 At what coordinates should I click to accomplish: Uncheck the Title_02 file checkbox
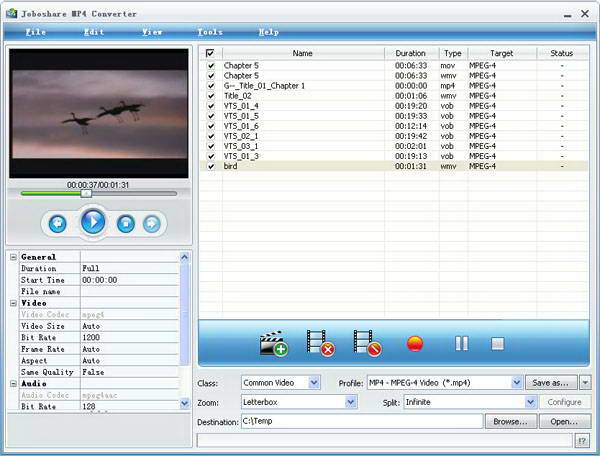(x=210, y=96)
